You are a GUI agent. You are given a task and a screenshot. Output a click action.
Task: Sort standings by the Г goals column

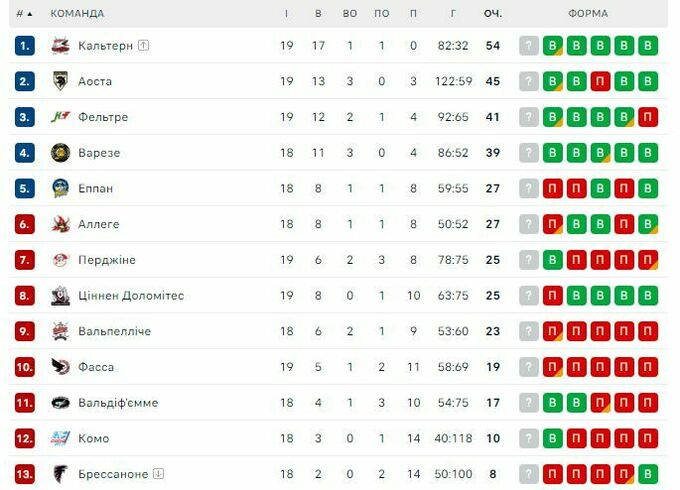click(x=453, y=14)
